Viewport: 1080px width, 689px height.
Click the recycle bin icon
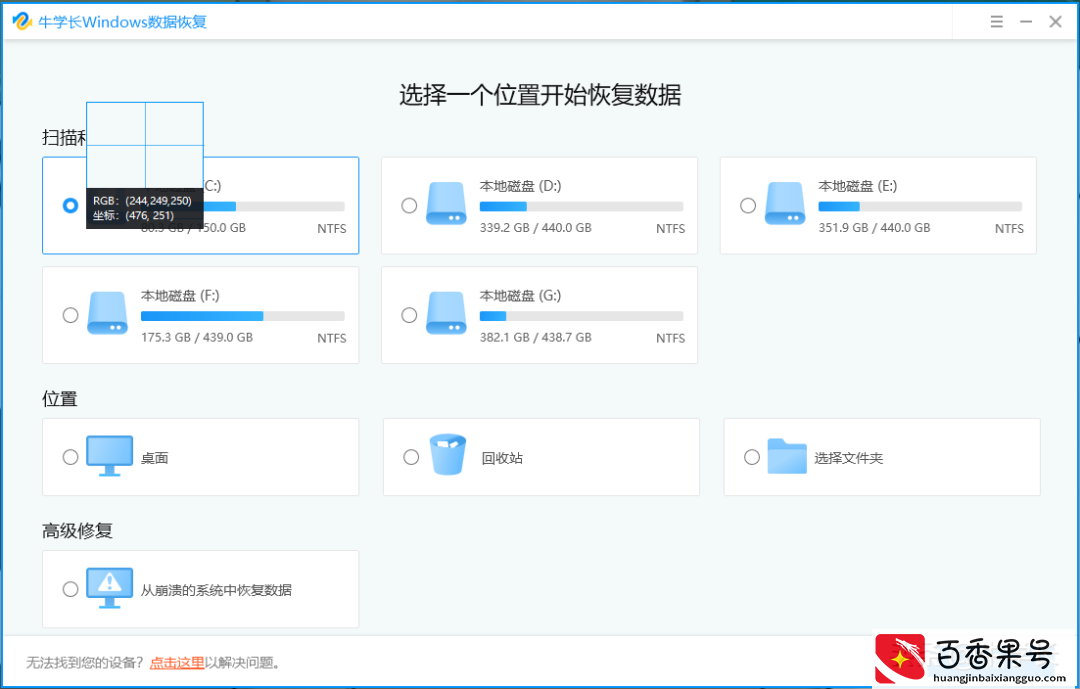(448, 454)
